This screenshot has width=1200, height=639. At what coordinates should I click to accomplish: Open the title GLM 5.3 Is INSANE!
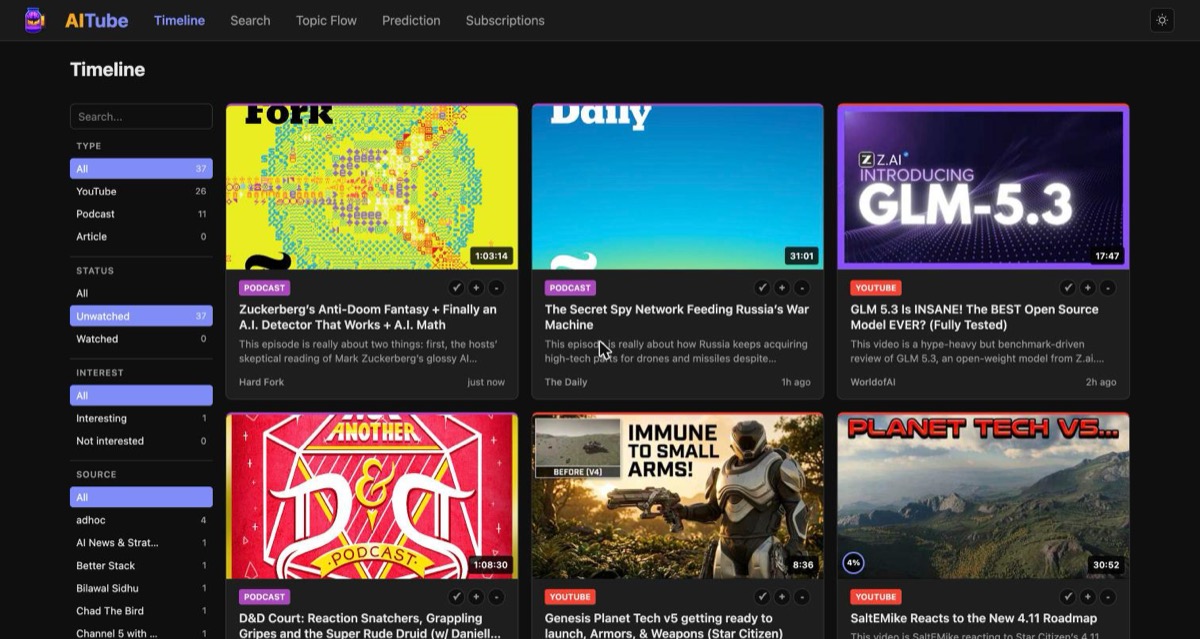pos(974,317)
